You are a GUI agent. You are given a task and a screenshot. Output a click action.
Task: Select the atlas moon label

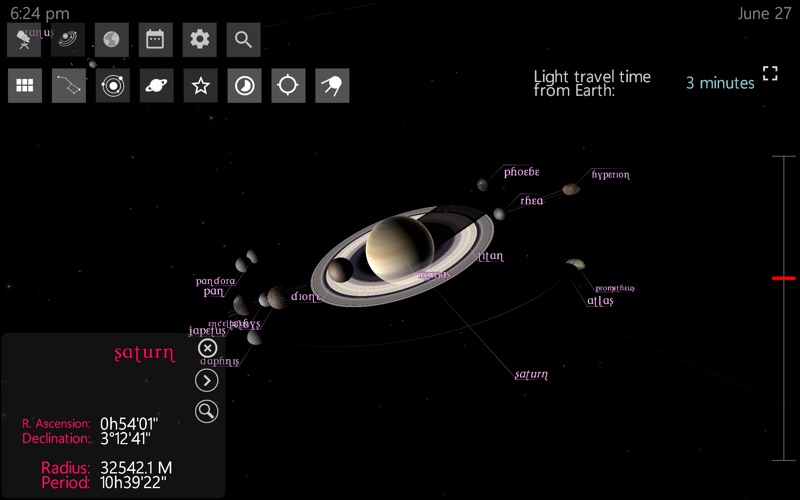point(601,301)
